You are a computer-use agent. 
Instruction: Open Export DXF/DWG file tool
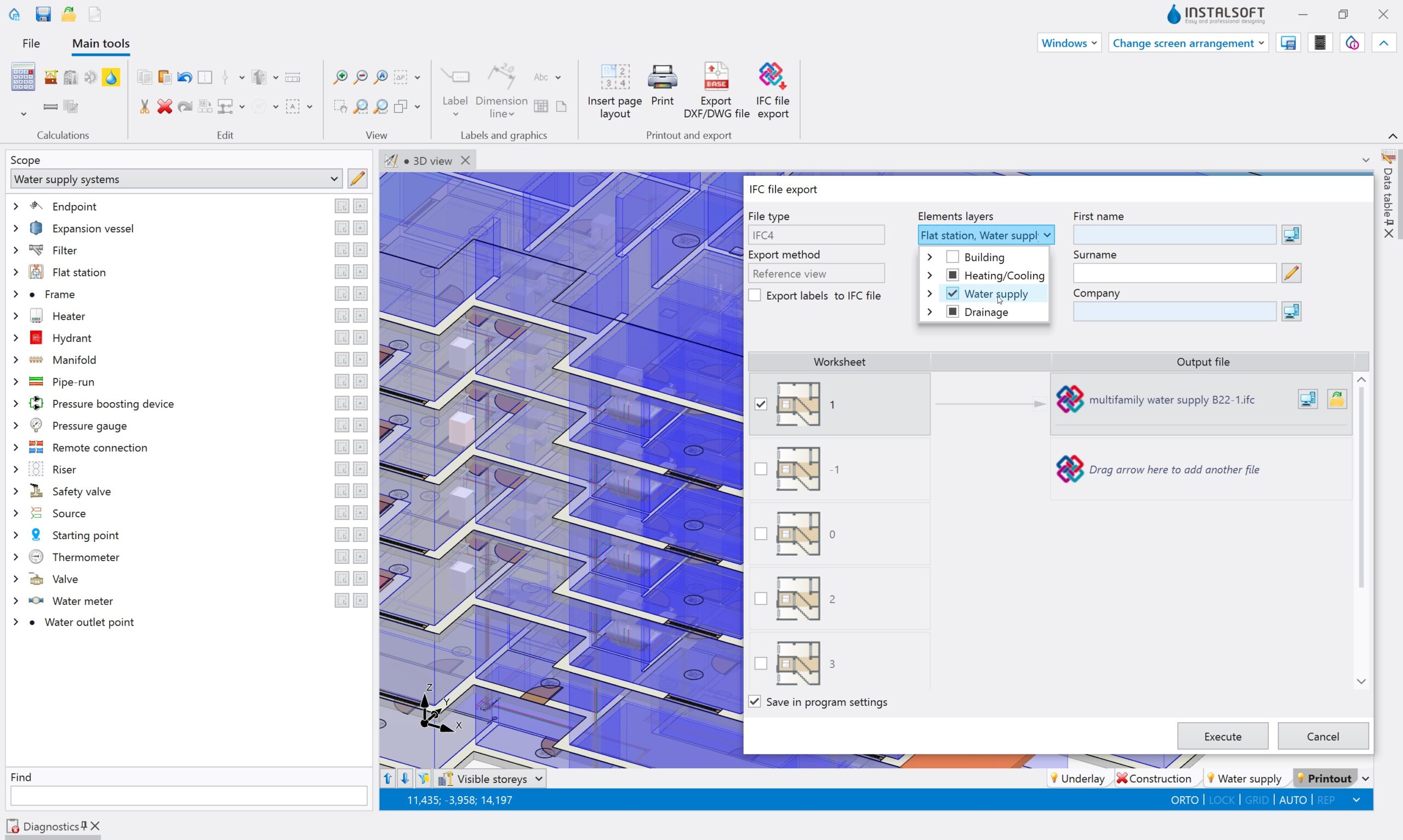(715, 76)
